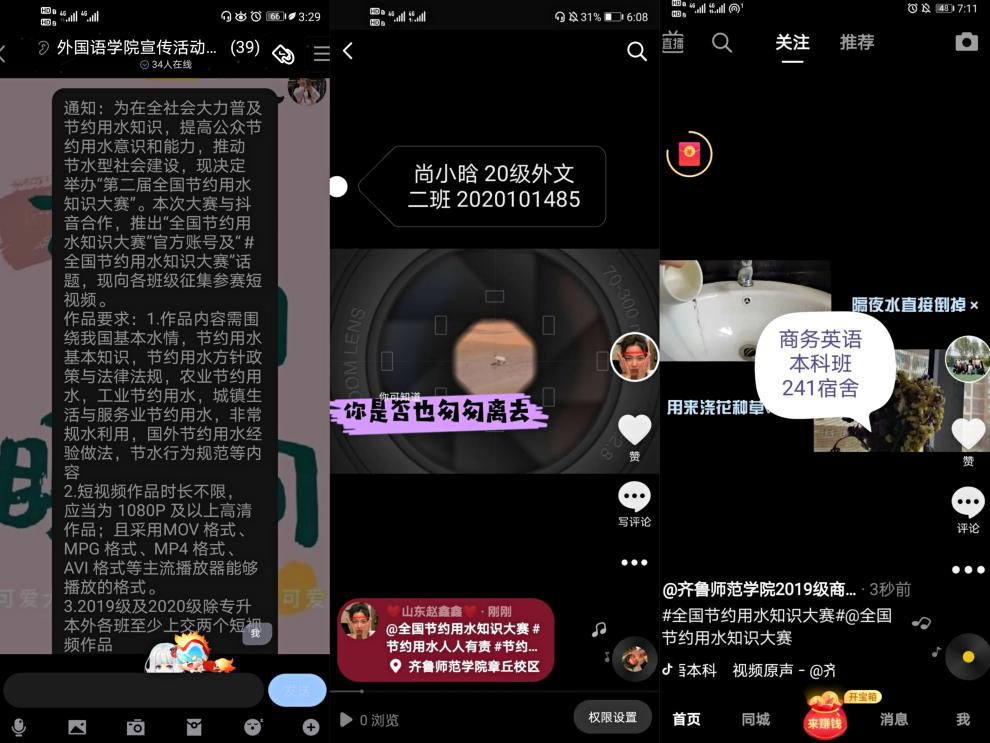Open the image gallery icon in chat toolbar
Image resolution: width=990 pixels, height=743 pixels.
pyautogui.click(x=77, y=727)
